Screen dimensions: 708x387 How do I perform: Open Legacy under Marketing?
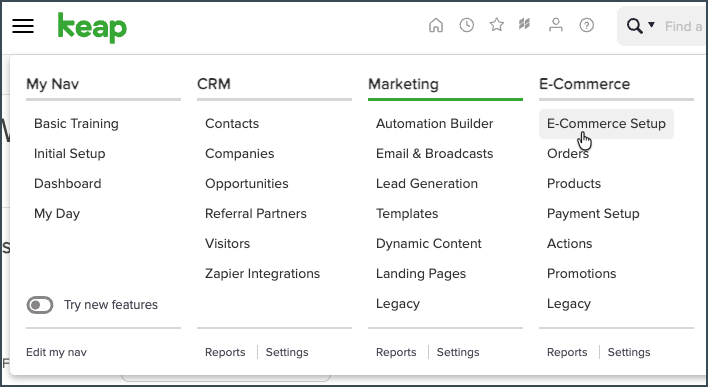tap(398, 304)
